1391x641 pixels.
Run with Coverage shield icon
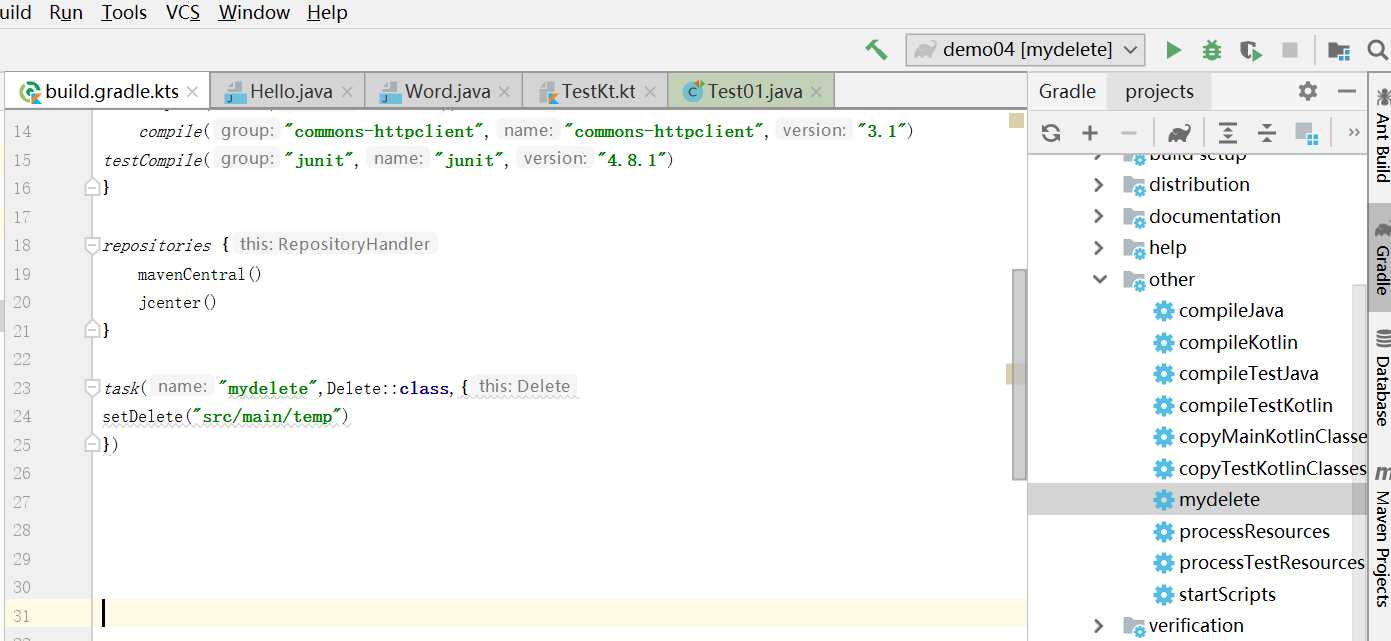tap(1250, 50)
